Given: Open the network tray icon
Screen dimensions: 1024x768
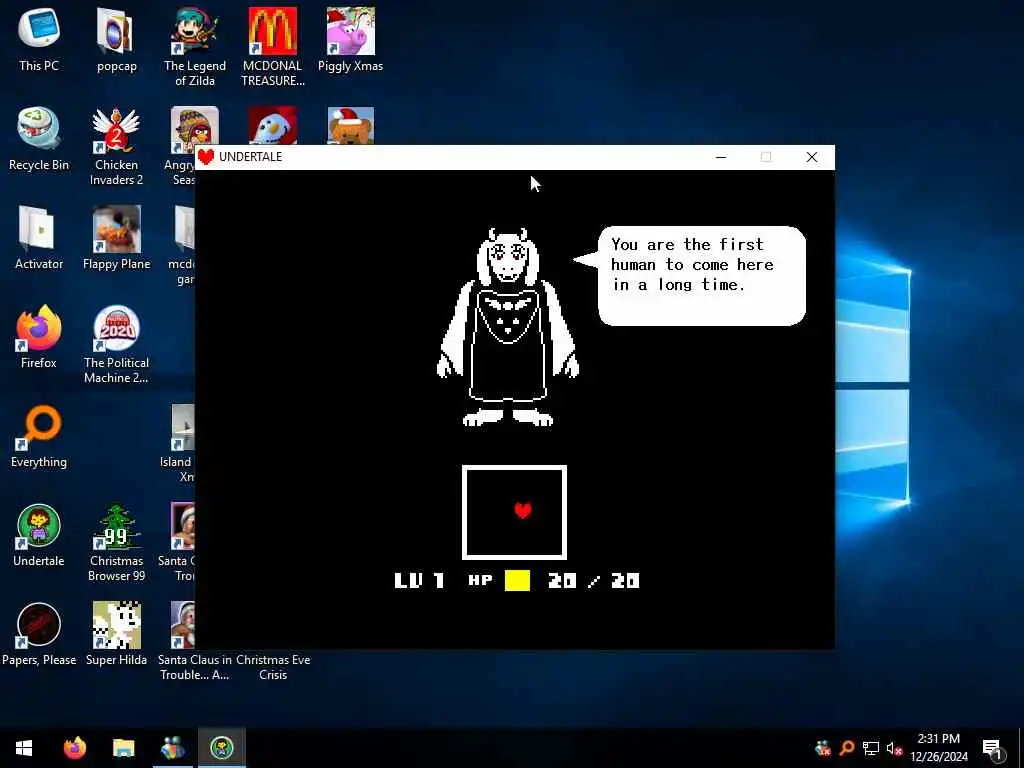Looking at the screenshot, I should (x=871, y=748).
